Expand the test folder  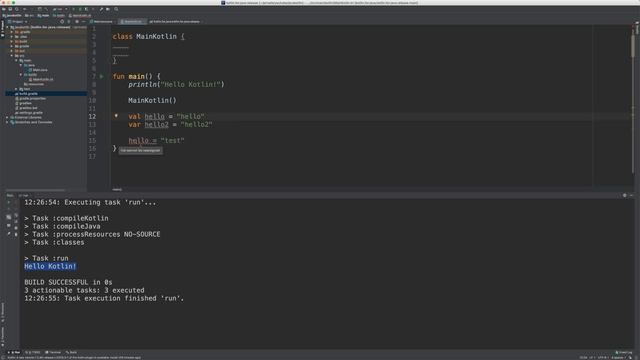pos(16,89)
